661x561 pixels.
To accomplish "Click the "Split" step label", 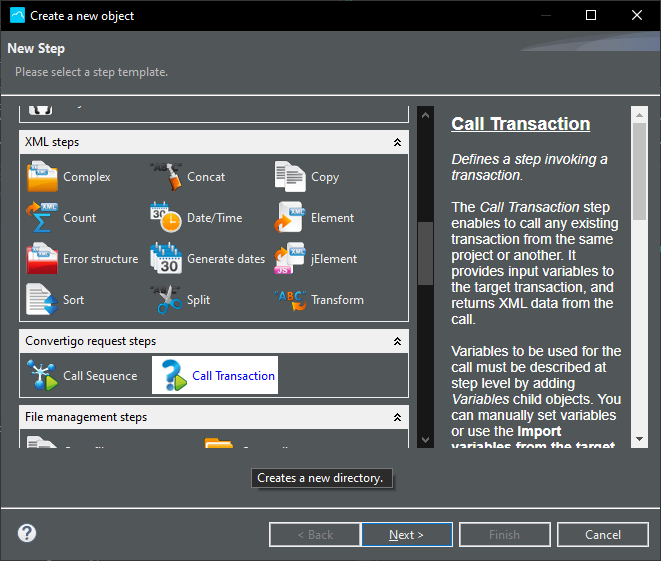I will [199, 300].
